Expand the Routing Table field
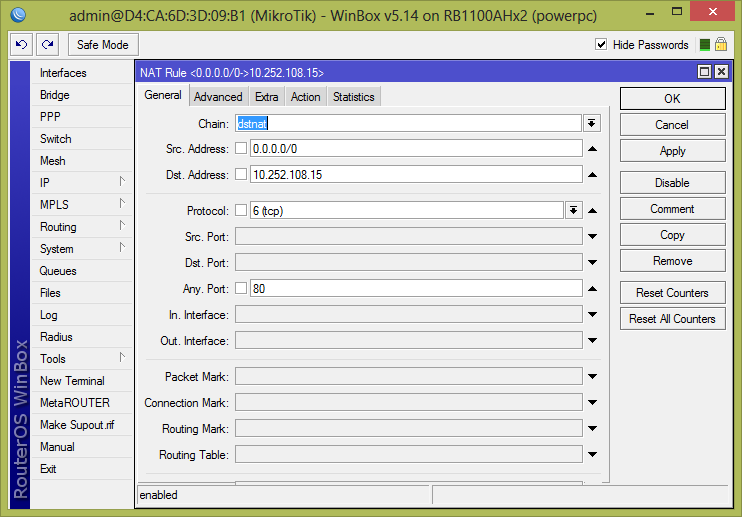742x517 pixels. point(592,455)
